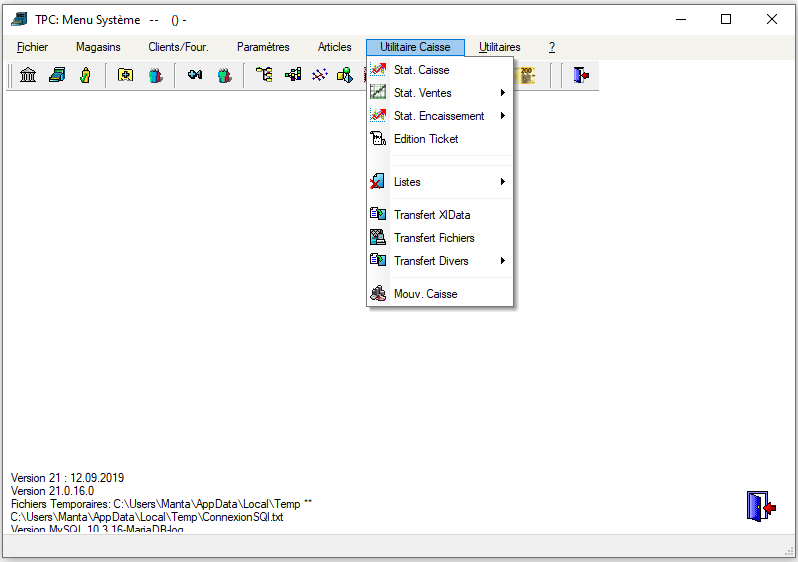Minimize the TPC window
The image size is (798, 562).
[x=681, y=19]
